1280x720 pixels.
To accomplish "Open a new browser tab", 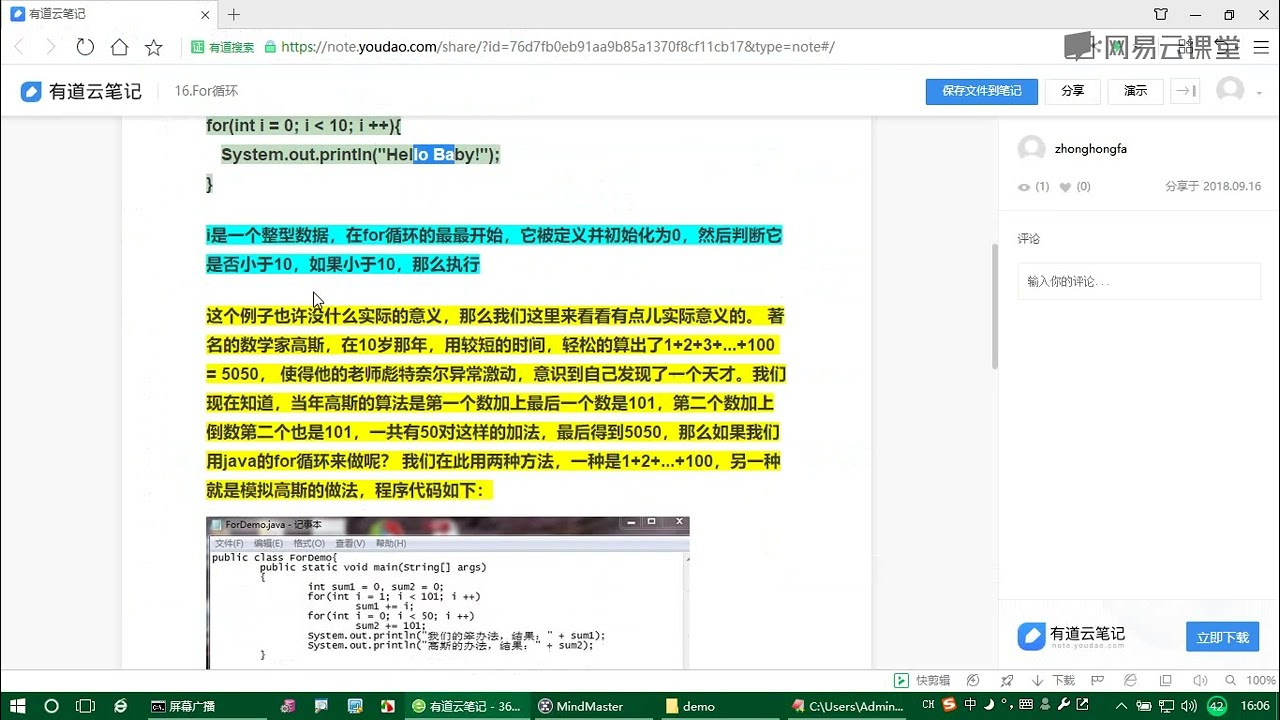I will (x=234, y=14).
